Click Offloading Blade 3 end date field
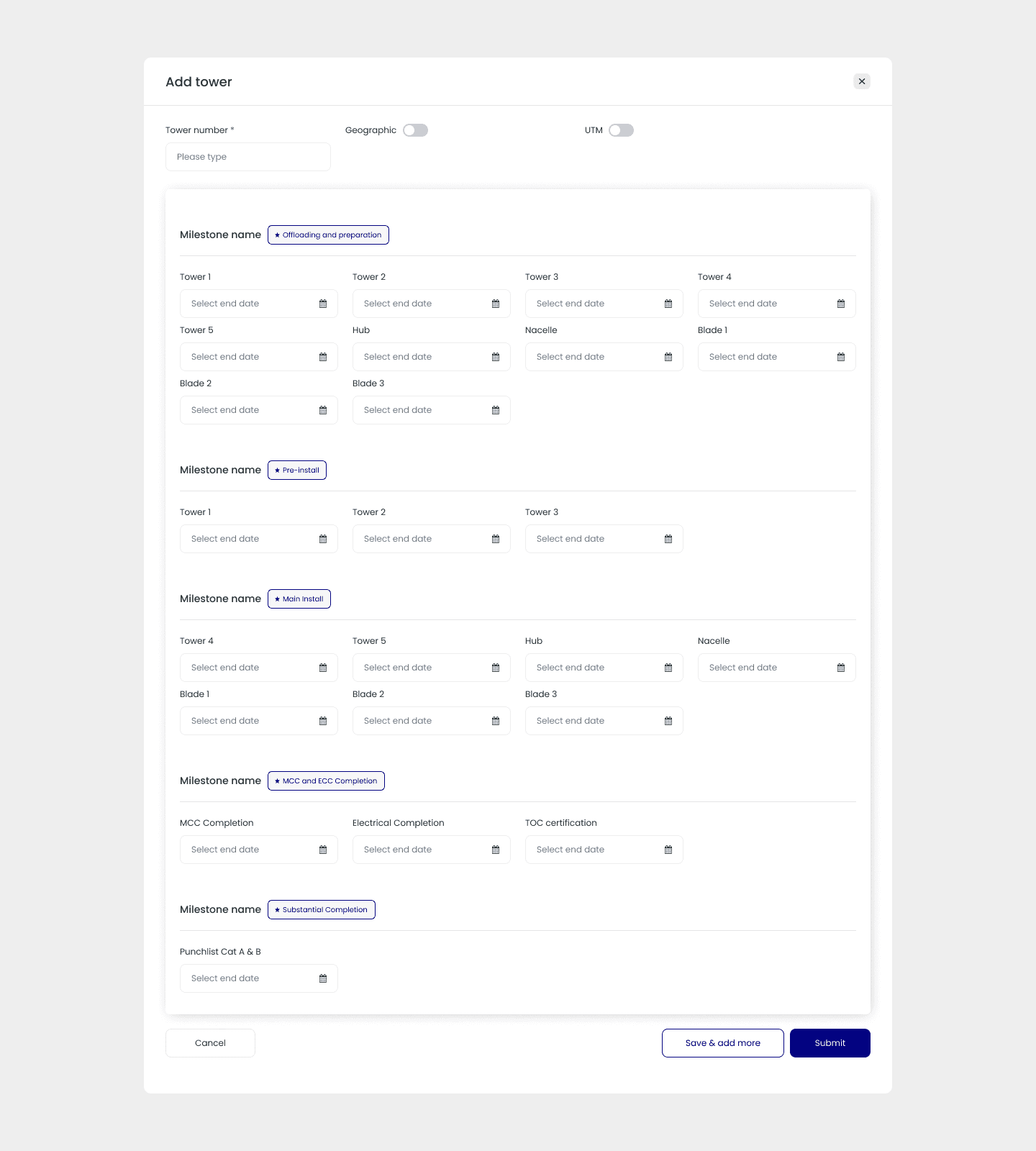 tap(432, 410)
